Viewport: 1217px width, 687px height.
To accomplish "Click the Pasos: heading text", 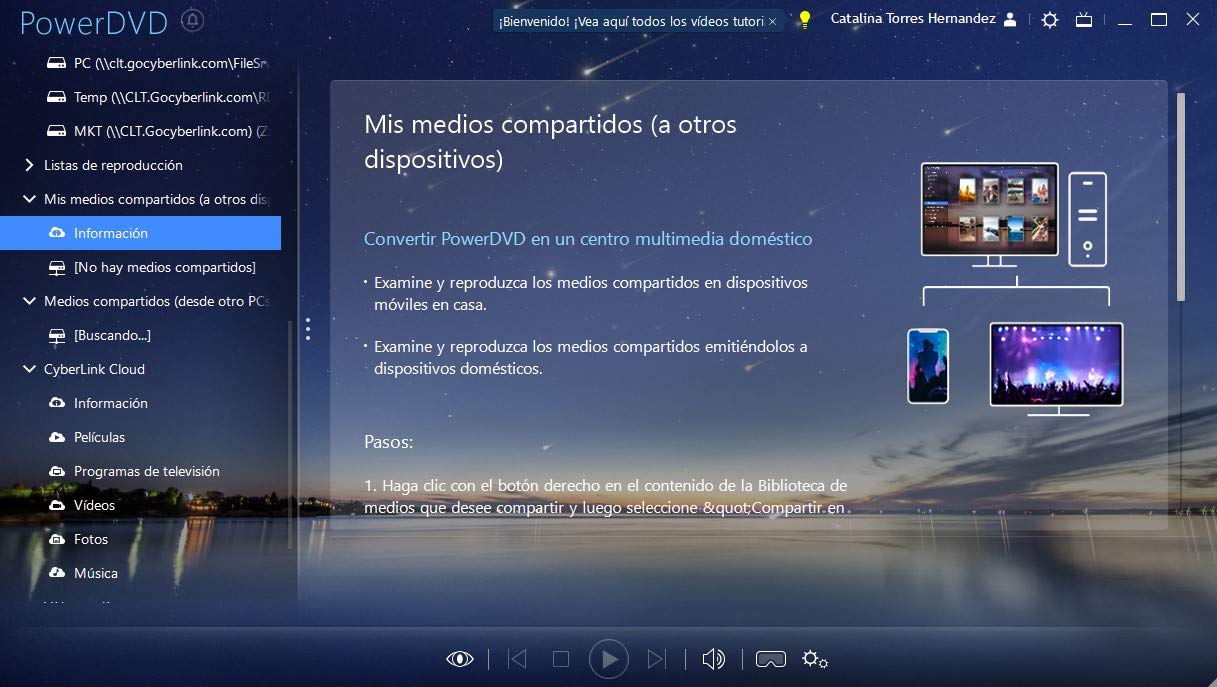I will 389,441.
